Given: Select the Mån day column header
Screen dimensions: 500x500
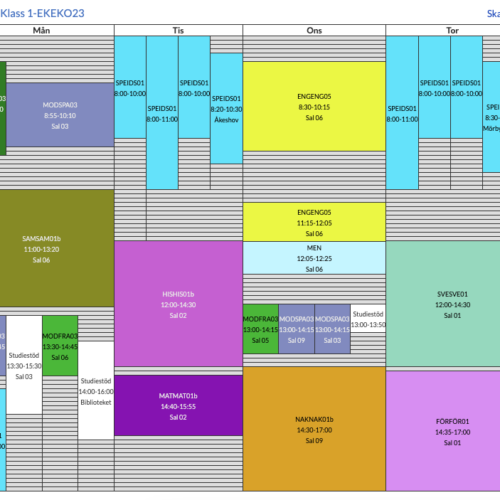Looking at the screenshot, I should 41,30.
